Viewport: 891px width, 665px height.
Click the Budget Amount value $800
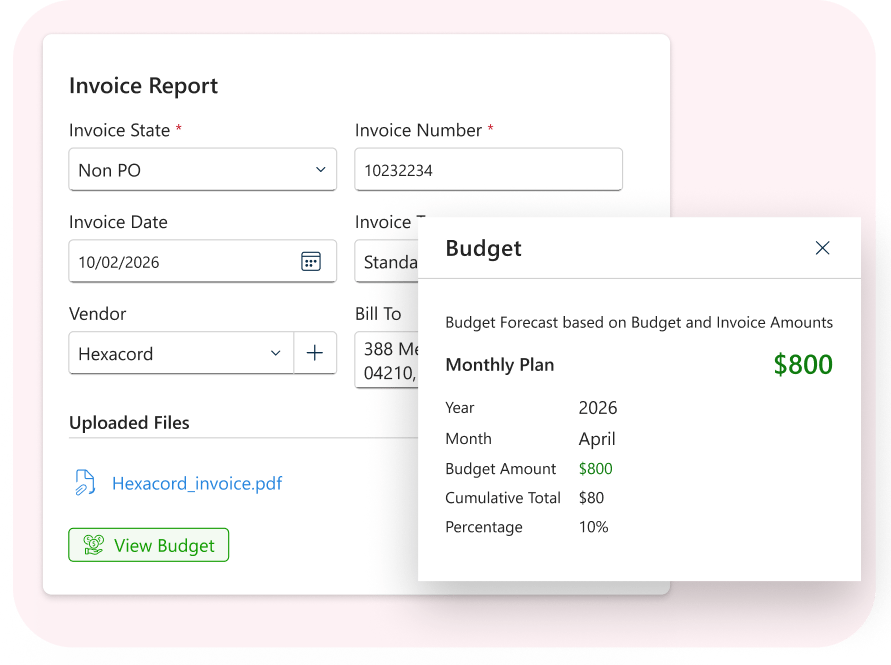pos(596,468)
